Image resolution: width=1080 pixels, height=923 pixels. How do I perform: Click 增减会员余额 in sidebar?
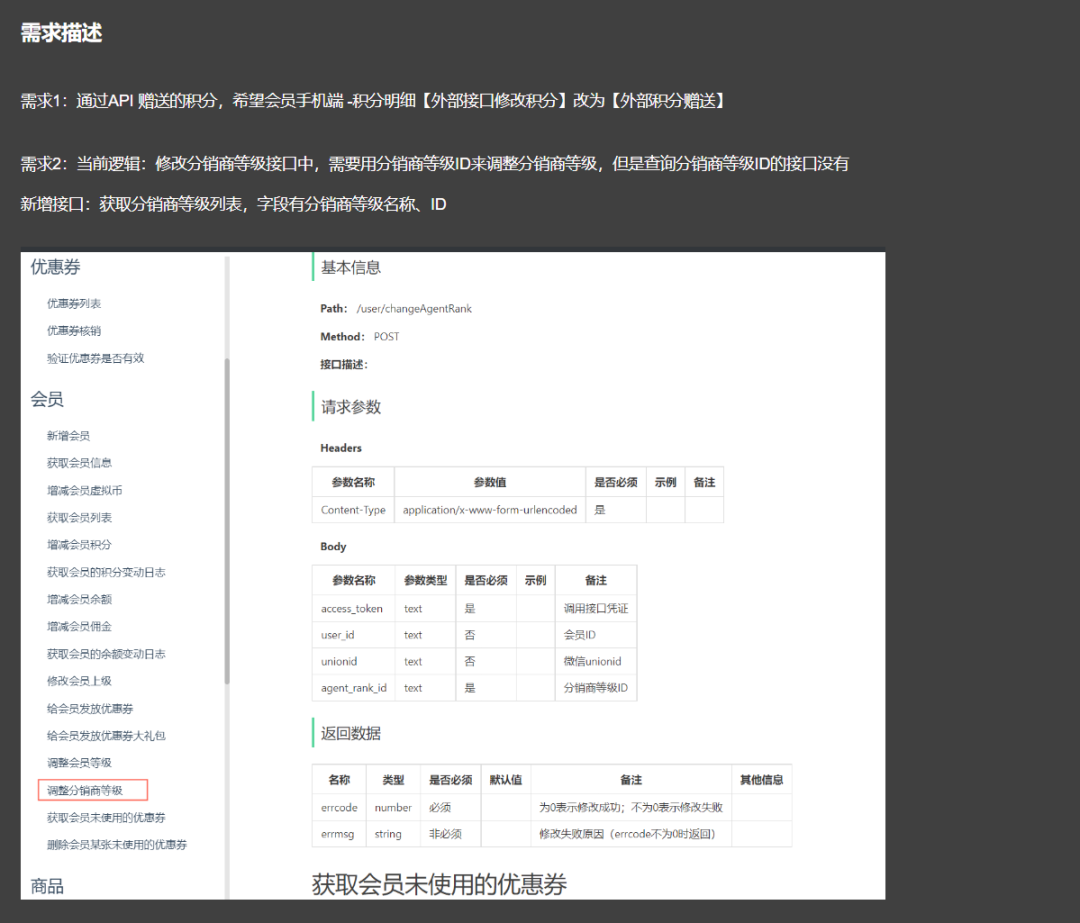(x=79, y=599)
